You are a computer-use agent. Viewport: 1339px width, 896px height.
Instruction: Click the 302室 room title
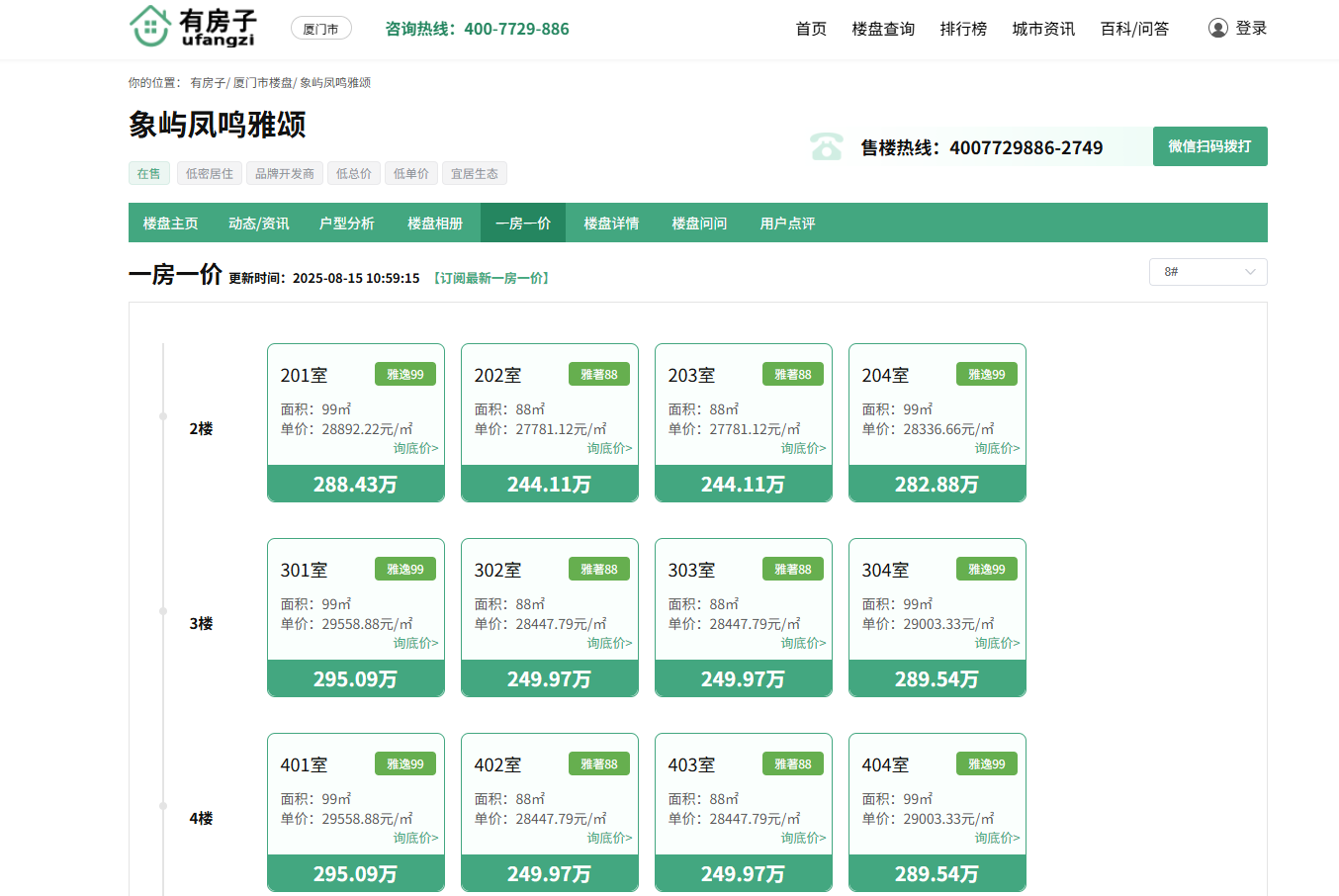(x=497, y=571)
